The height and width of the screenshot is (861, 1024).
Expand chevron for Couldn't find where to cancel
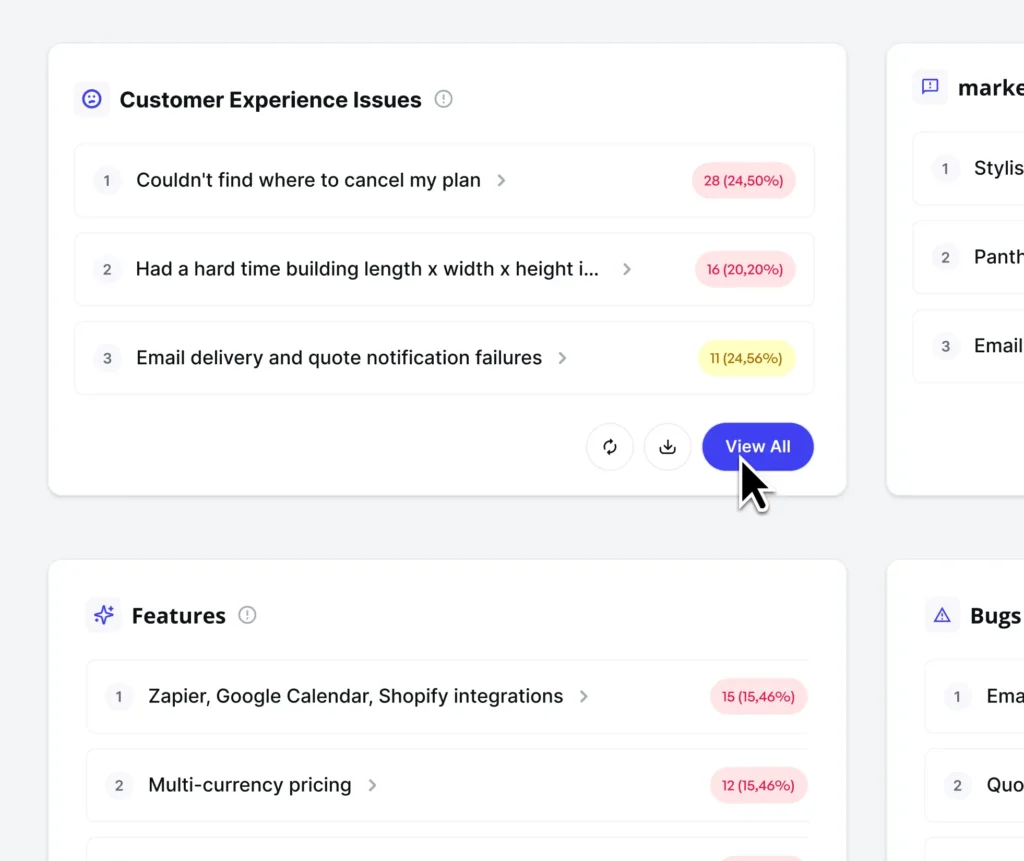coord(501,180)
